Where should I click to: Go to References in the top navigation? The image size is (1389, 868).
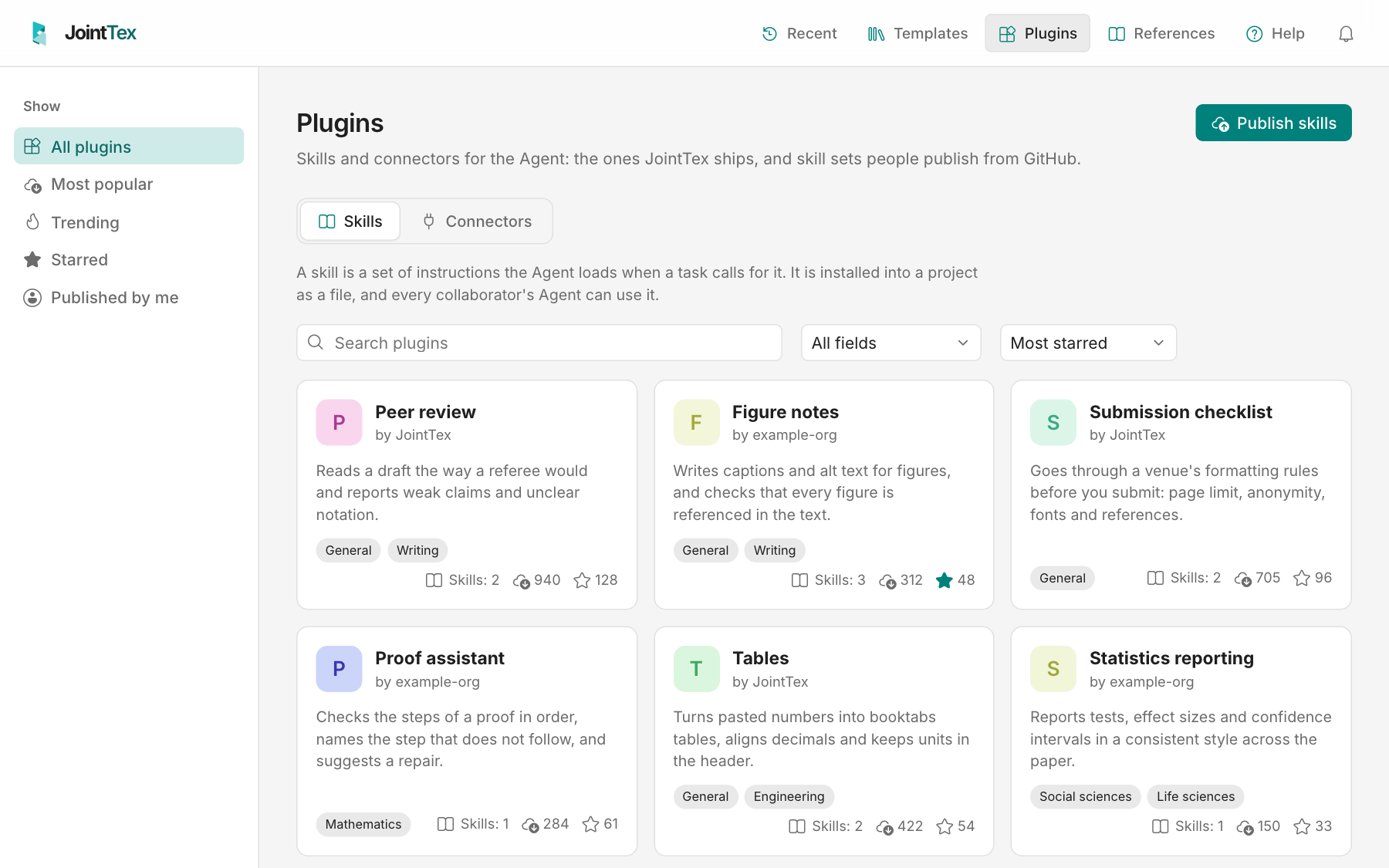(x=1161, y=33)
